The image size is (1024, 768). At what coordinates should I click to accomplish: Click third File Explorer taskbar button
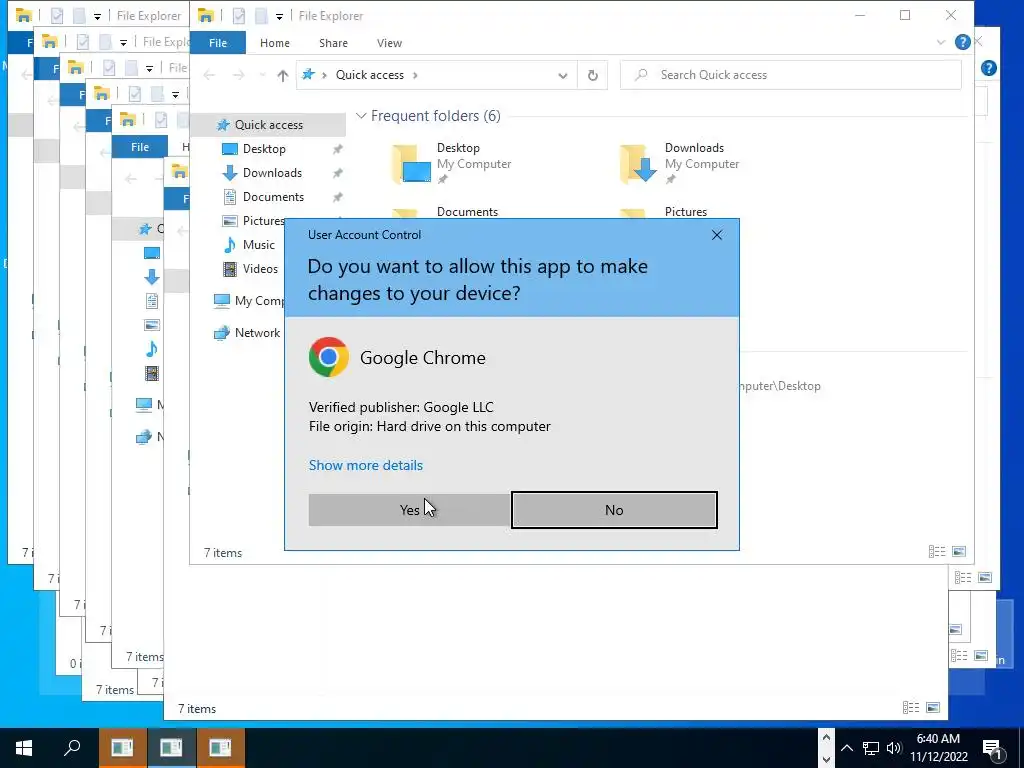click(x=220, y=748)
